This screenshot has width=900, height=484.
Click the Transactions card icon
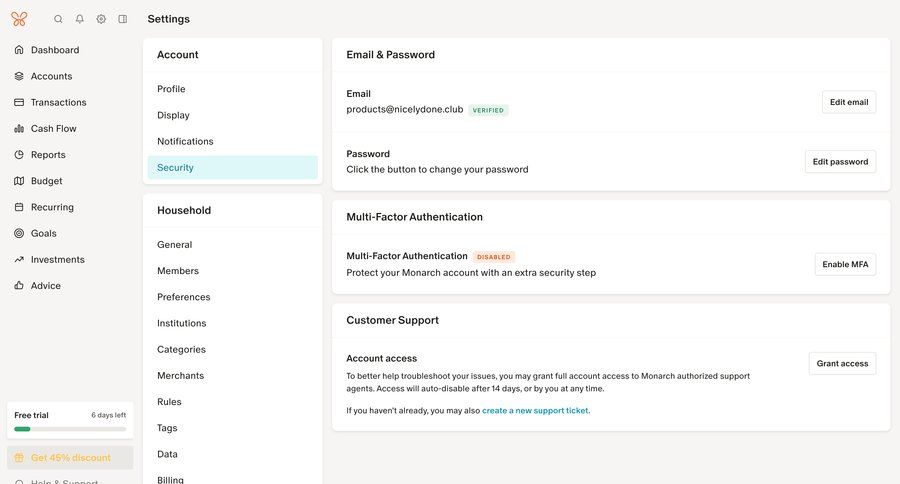tap(19, 102)
